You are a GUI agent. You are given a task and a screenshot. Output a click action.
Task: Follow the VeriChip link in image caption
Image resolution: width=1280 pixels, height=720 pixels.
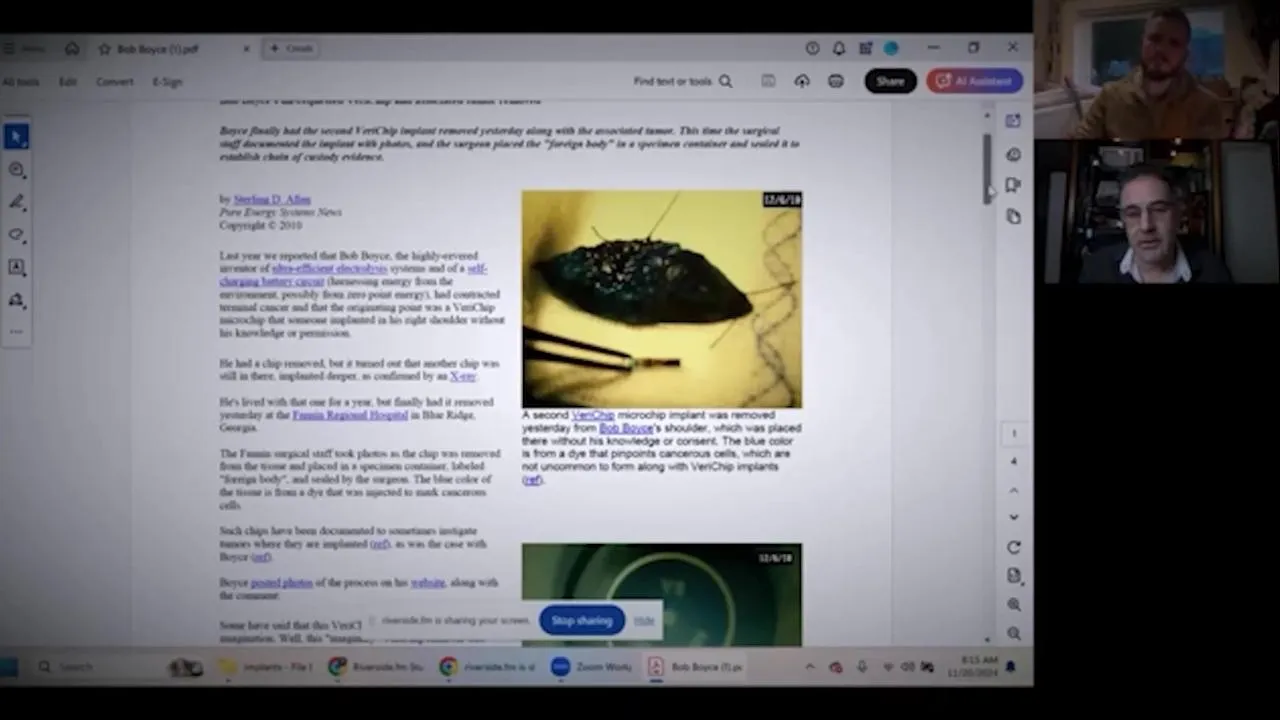593,415
